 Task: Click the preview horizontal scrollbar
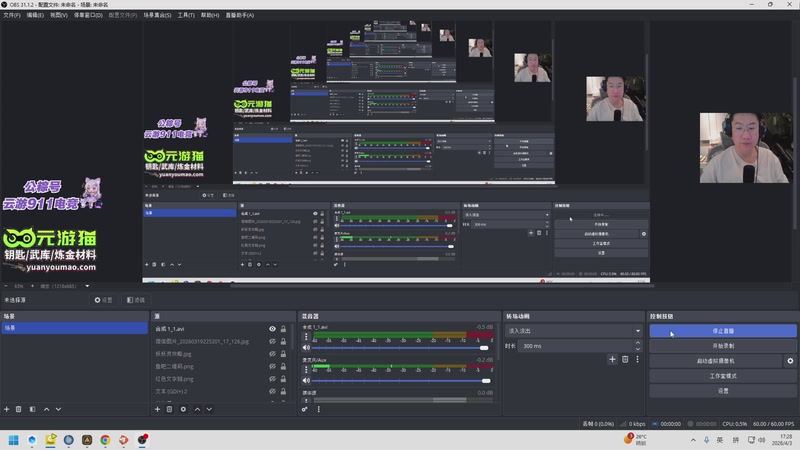click(442, 286)
